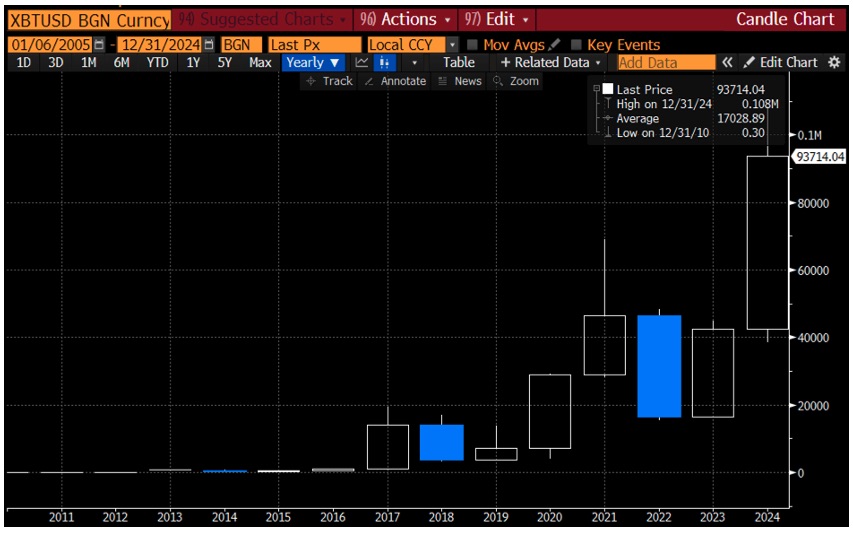Click the tall 2024 candle body
Image resolution: width=853 pixels, height=533 pixels.
tap(768, 243)
